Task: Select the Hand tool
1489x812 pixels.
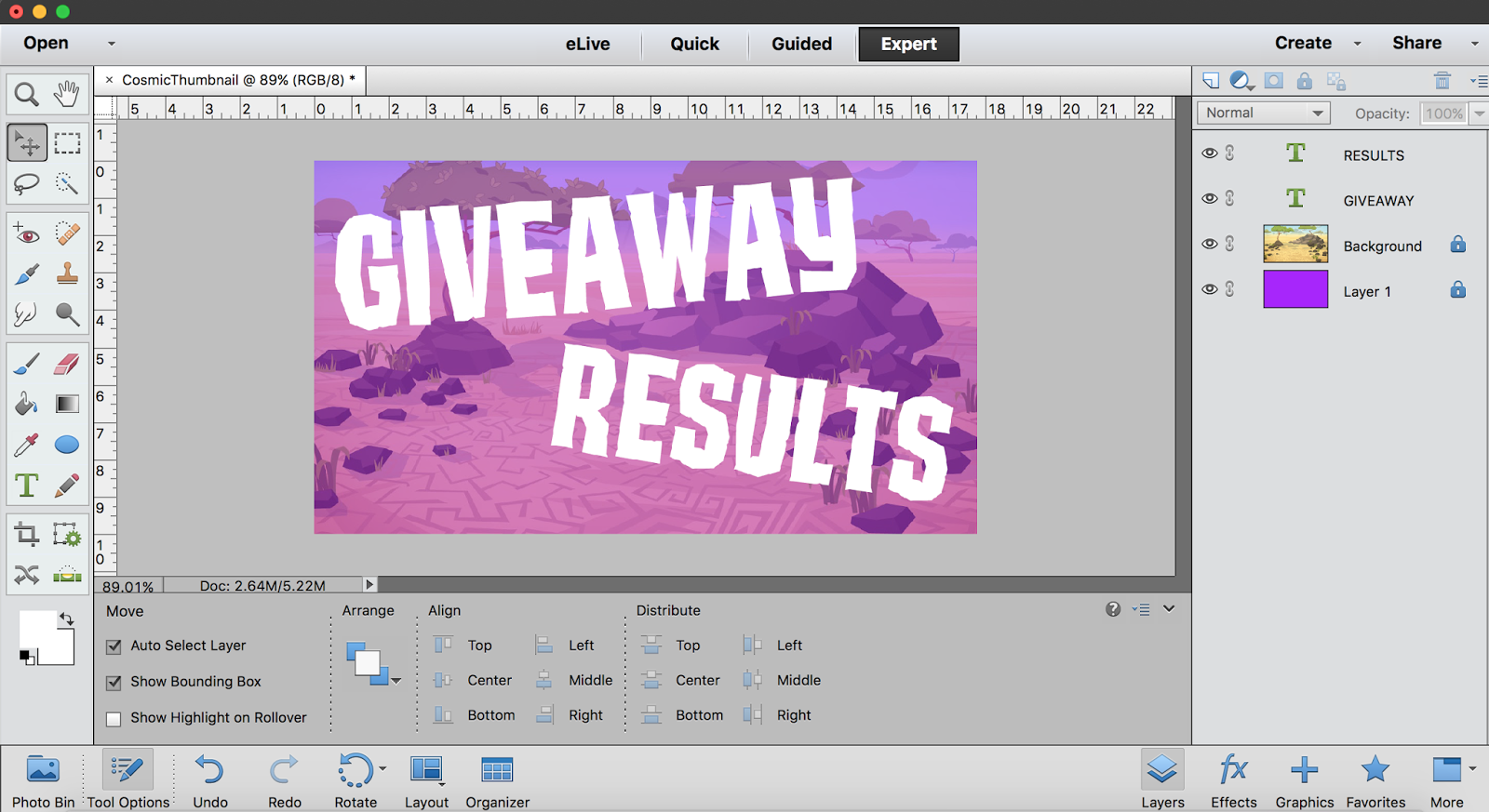Action: (x=67, y=94)
